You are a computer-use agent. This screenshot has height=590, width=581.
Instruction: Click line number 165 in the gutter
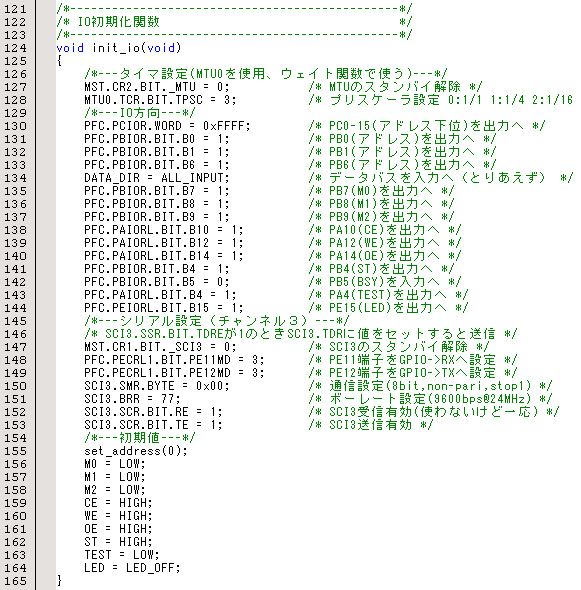(15, 581)
